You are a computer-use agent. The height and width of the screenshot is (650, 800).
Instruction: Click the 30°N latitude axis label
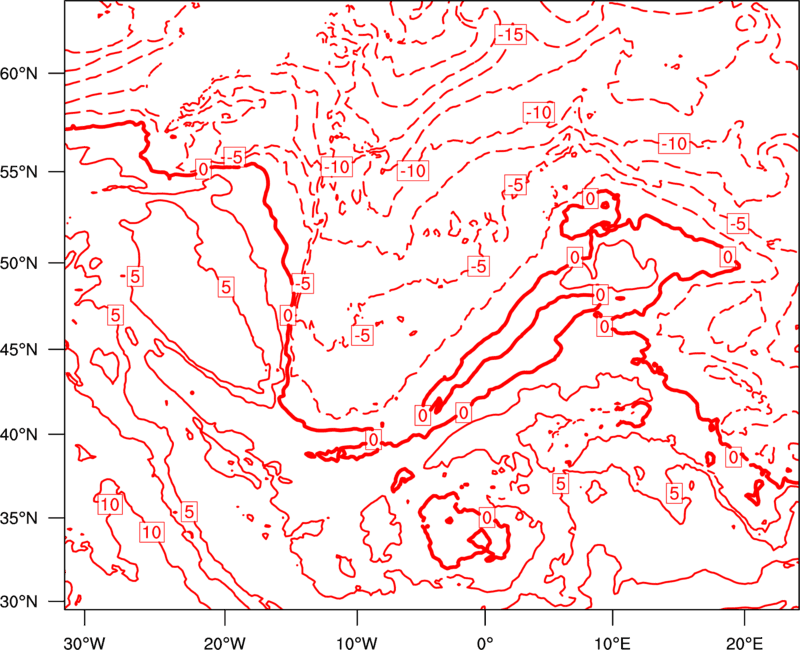coord(19,602)
